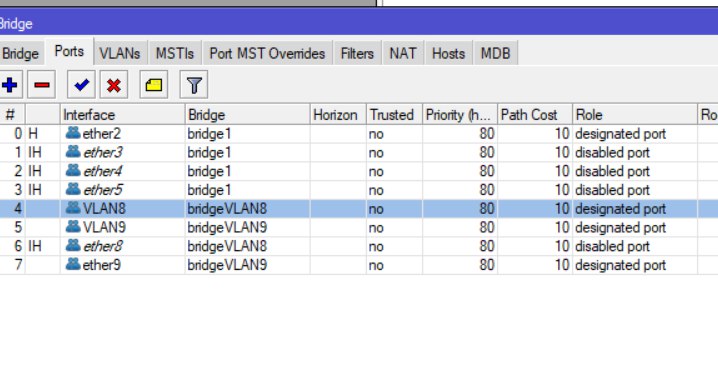Click bridgeVLAN8 in the ether8 row
Viewport: 718px width, 372px height.
click(227, 246)
